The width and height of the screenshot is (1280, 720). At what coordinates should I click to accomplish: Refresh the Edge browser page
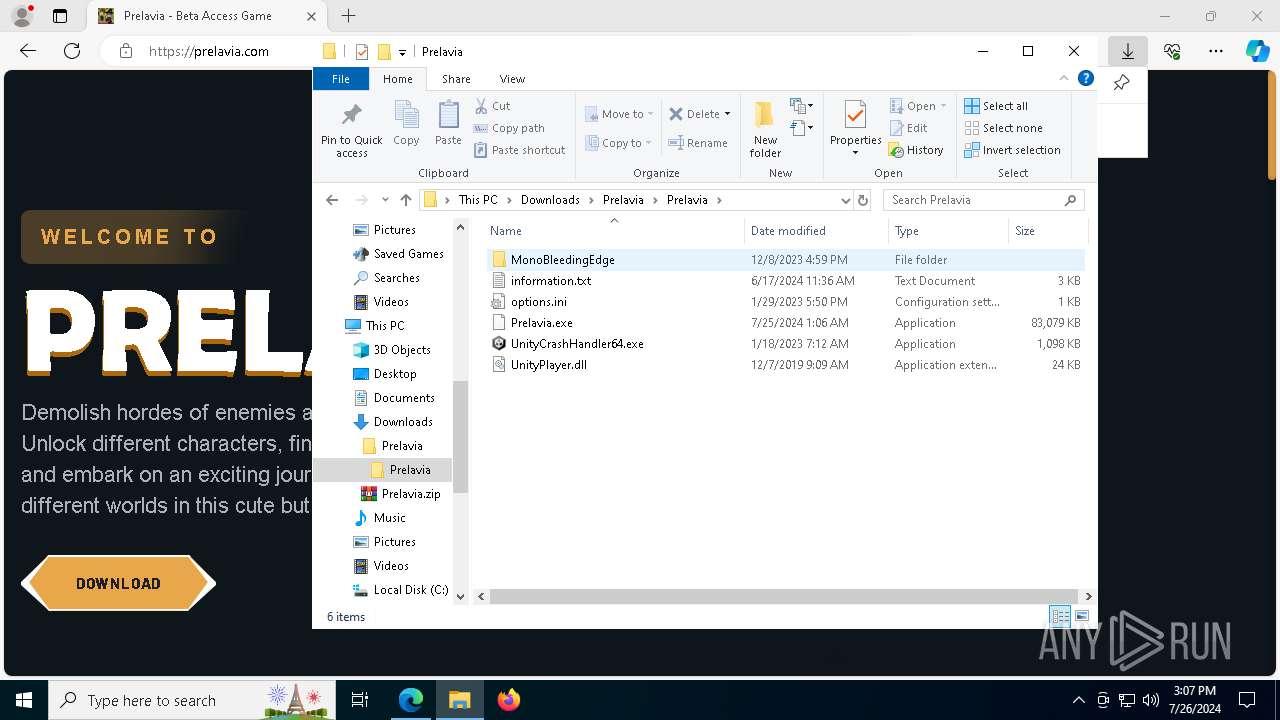click(x=72, y=51)
